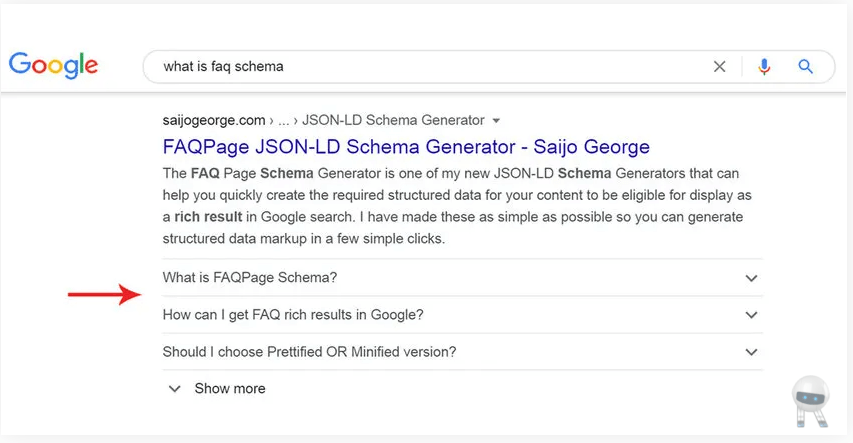Select 'Should I choose Prettified OR Minified version?'

309,352
